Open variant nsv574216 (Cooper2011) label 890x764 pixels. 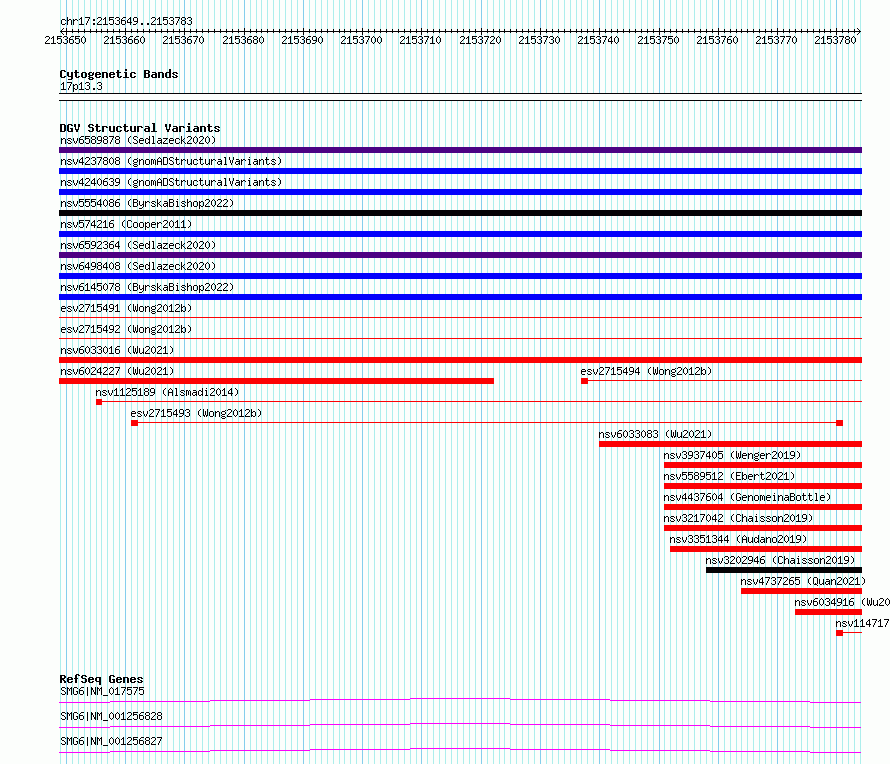click(126, 224)
